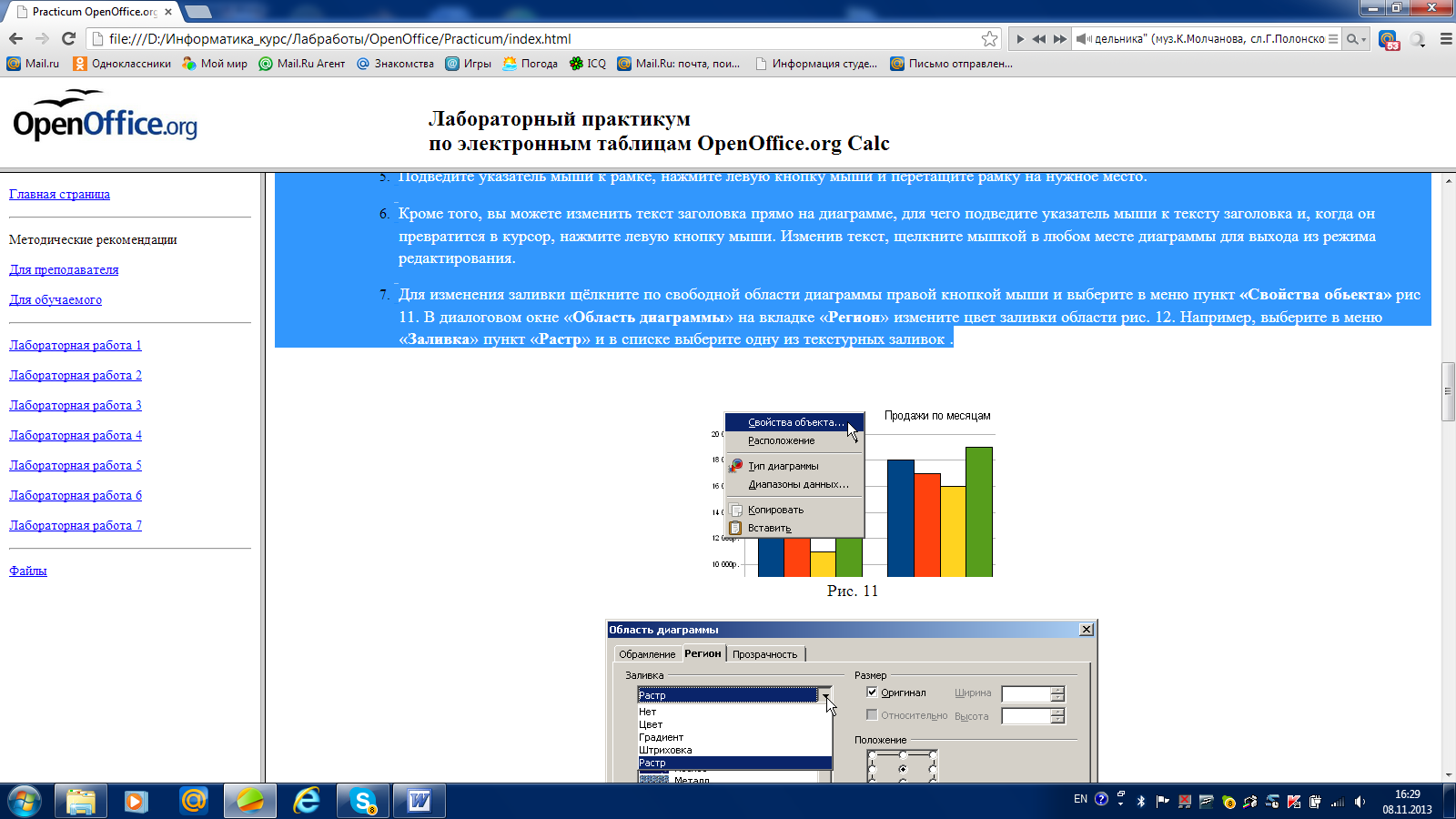Open Skype from the taskbar

(x=363, y=801)
